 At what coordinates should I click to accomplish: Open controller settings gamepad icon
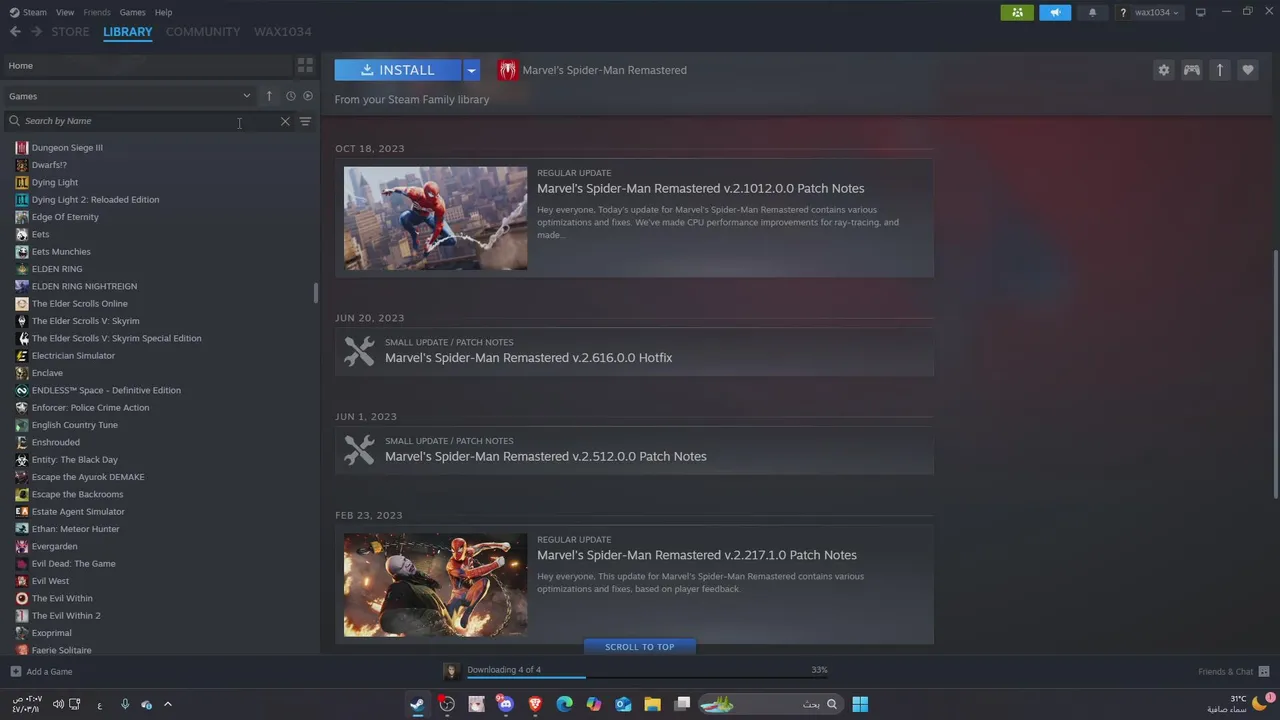1191,70
